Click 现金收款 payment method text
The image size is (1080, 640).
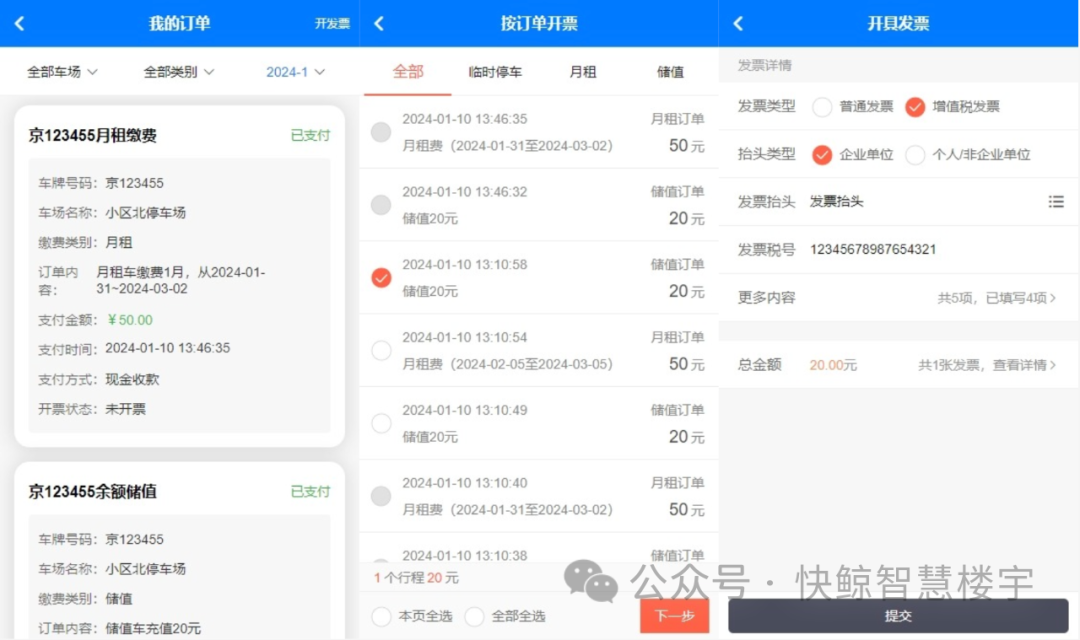[132, 379]
